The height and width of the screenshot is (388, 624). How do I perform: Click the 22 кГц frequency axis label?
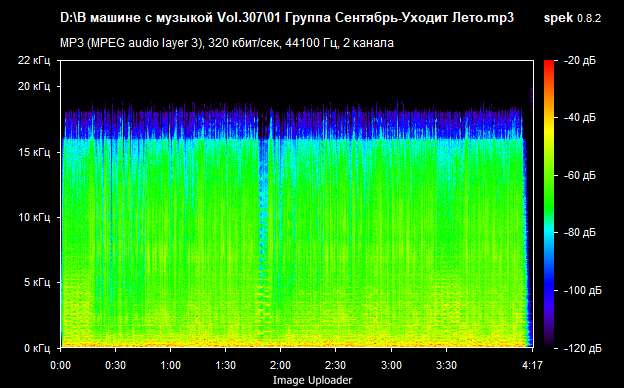34,60
